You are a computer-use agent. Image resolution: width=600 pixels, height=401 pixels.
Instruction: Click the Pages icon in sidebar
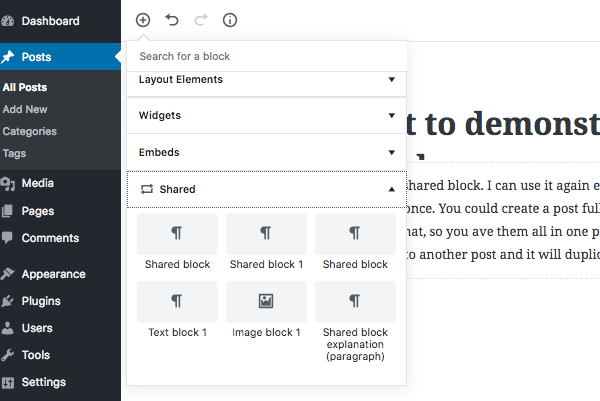coord(7,211)
